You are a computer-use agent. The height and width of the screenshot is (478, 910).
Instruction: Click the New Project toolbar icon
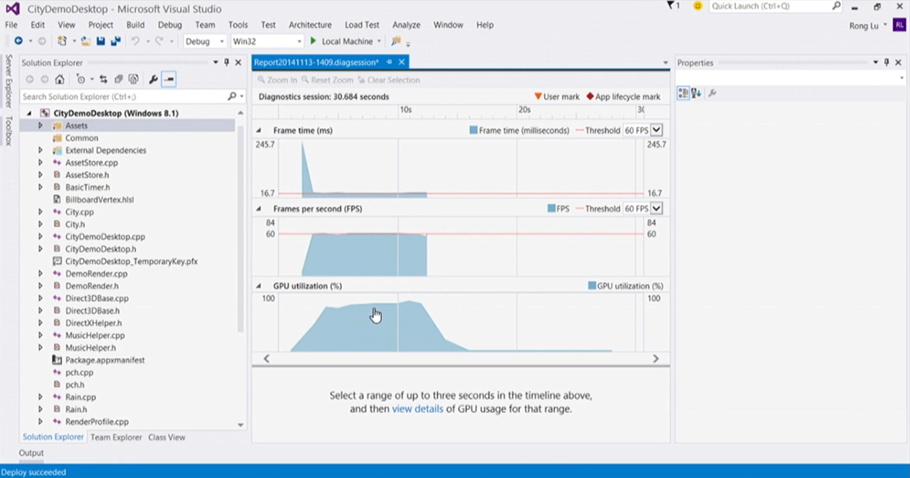point(62,41)
